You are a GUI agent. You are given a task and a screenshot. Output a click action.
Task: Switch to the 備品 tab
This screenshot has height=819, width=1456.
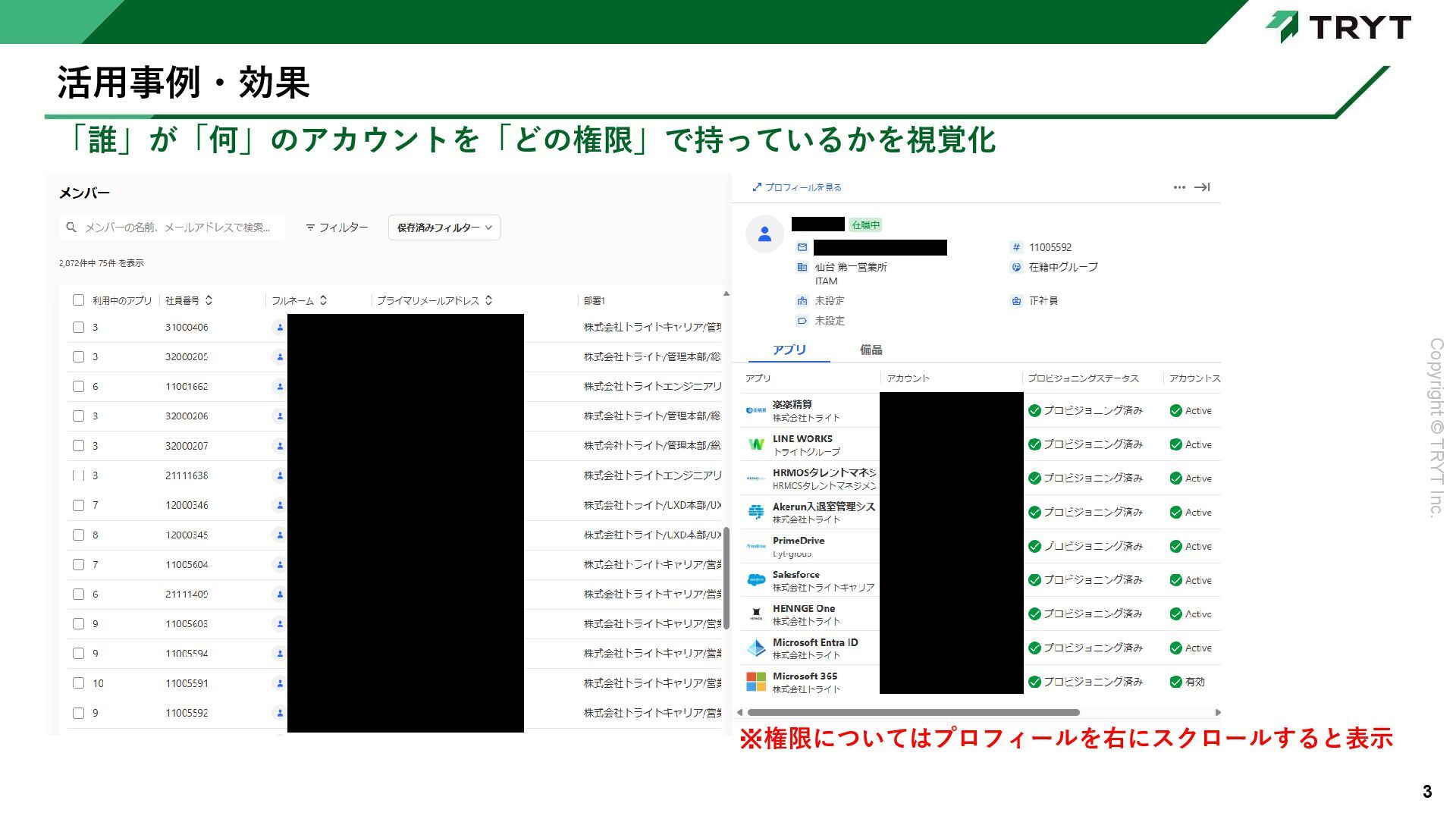[x=871, y=350]
